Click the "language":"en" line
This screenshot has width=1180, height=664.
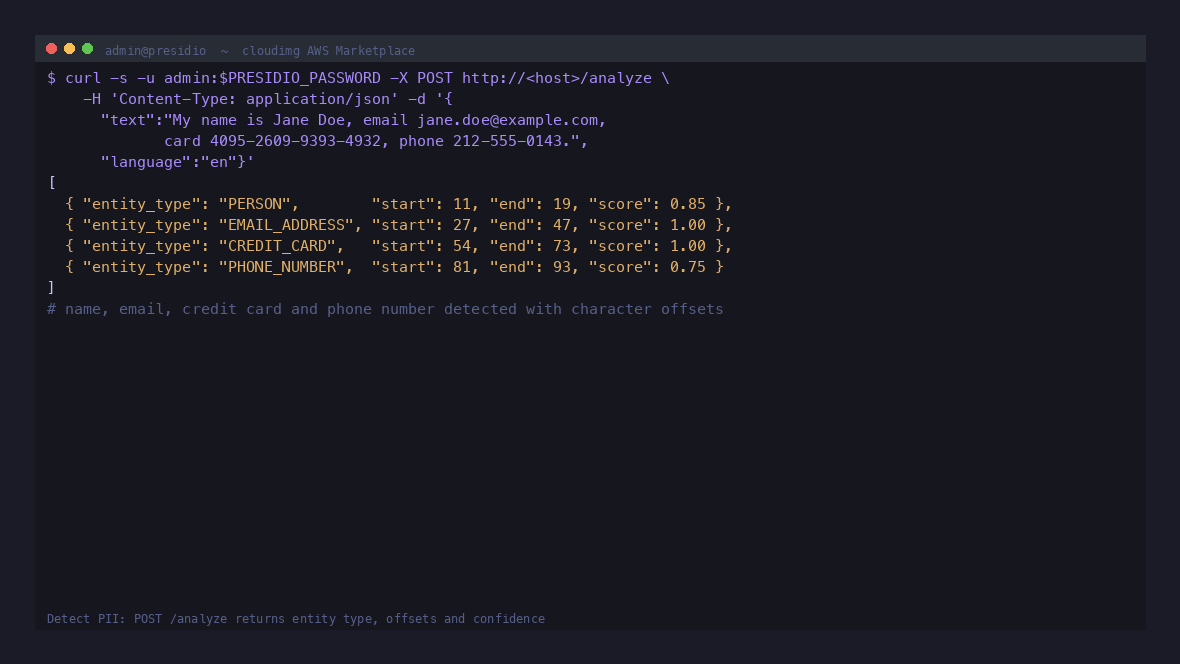coord(178,163)
